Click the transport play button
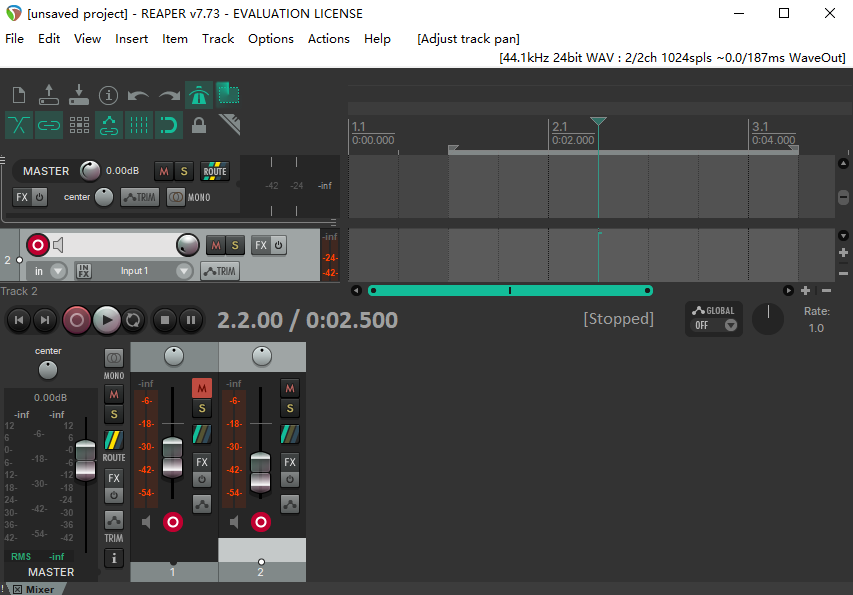The image size is (853, 595). click(107, 320)
